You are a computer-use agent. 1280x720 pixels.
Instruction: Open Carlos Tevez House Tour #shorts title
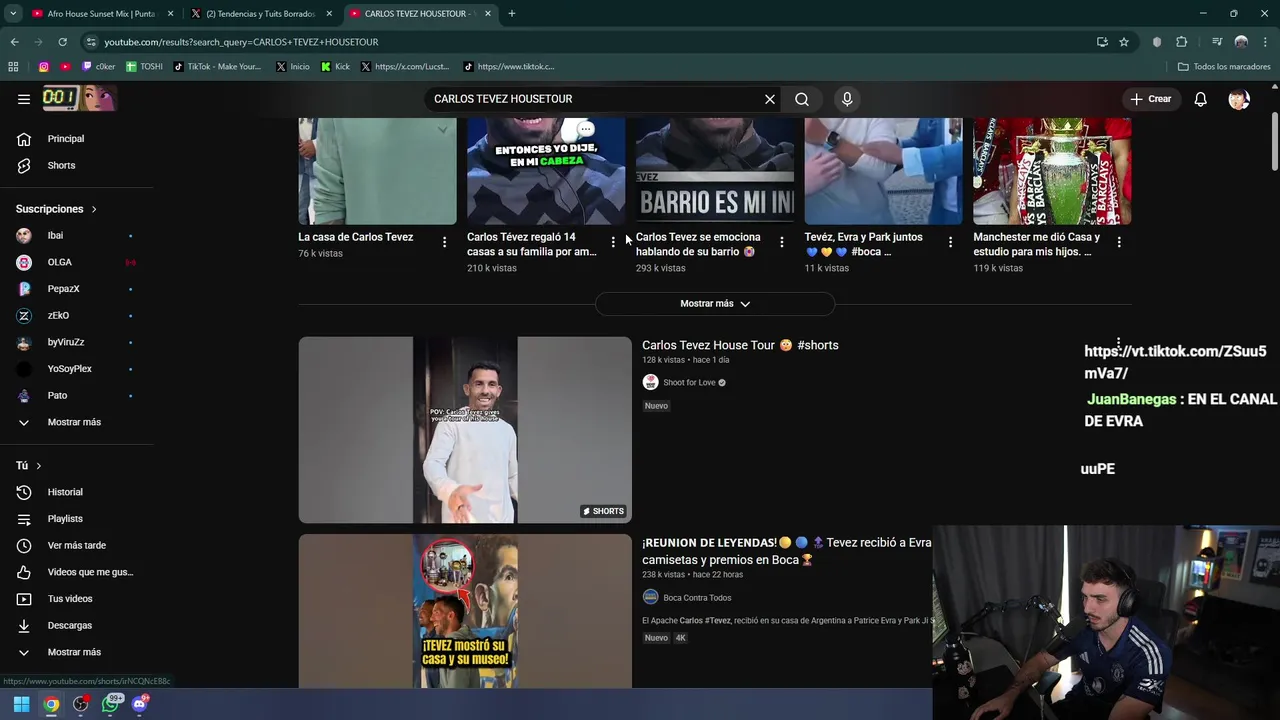[x=740, y=345]
